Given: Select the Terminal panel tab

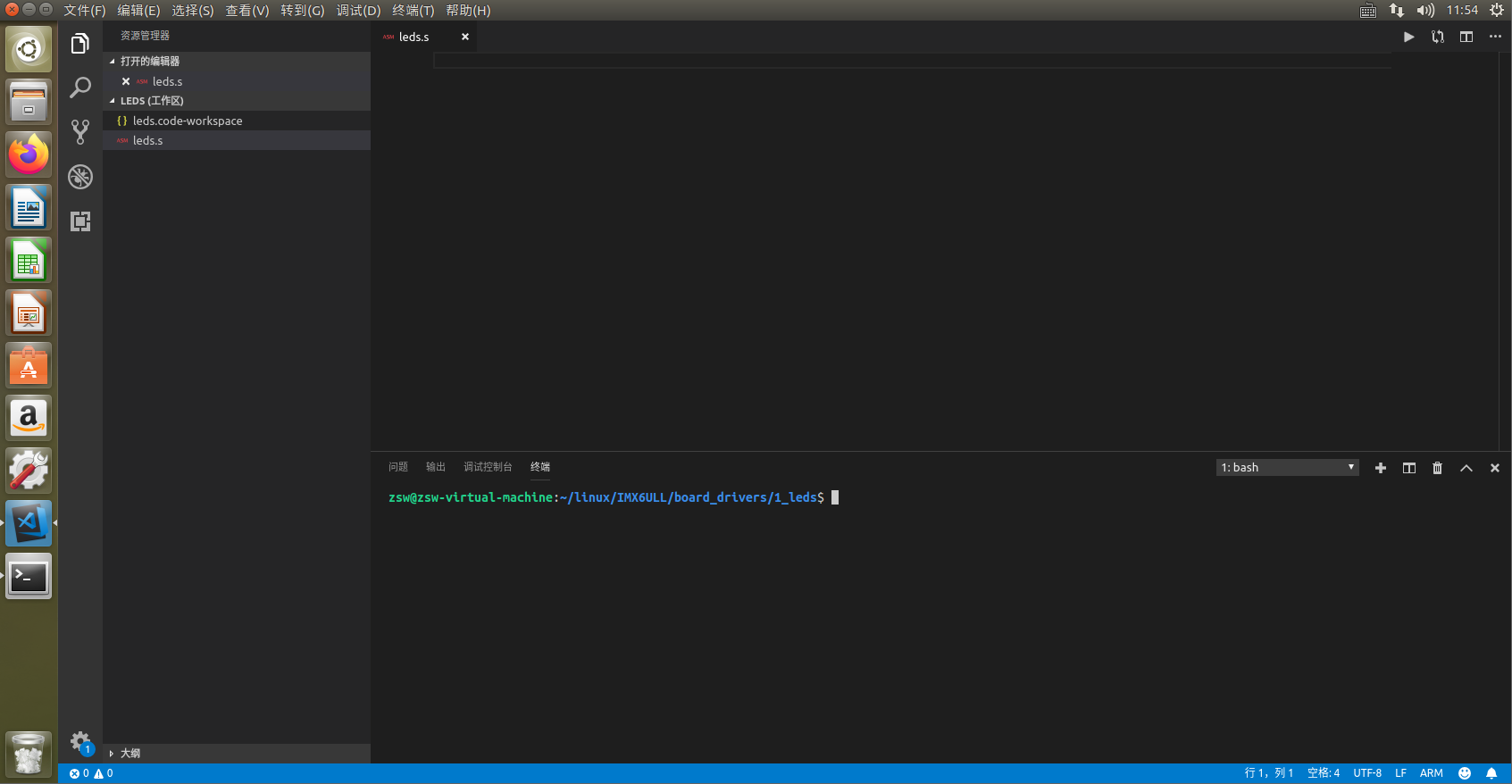Looking at the screenshot, I should [540, 467].
